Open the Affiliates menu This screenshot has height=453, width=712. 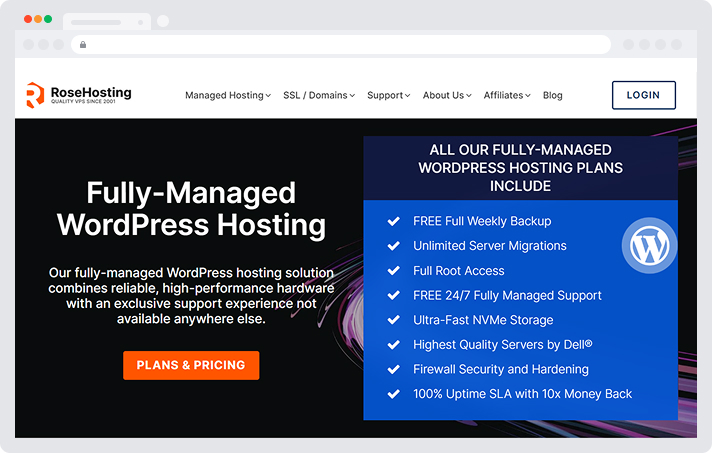coord(507,95)
